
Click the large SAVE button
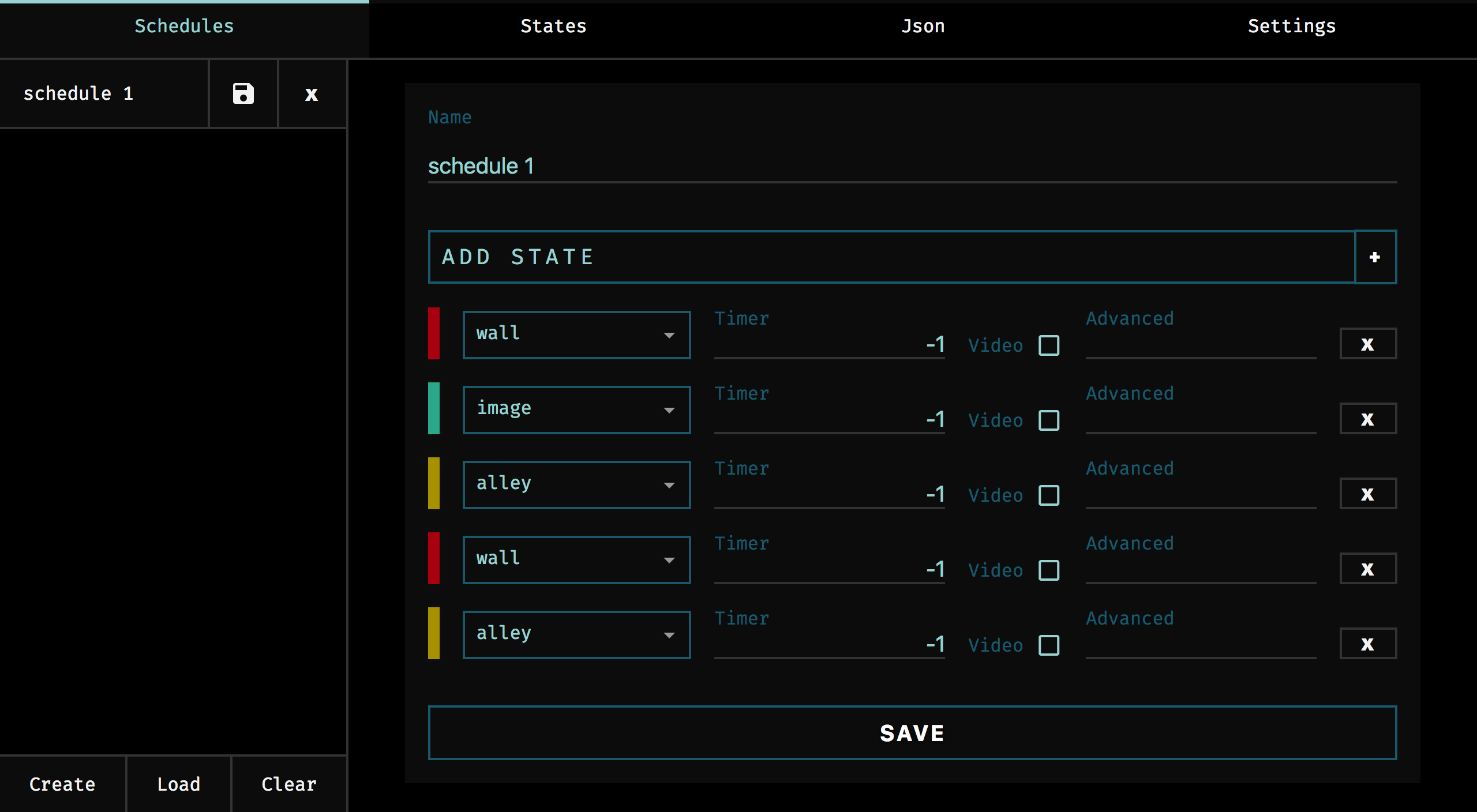tap(912, 733)
